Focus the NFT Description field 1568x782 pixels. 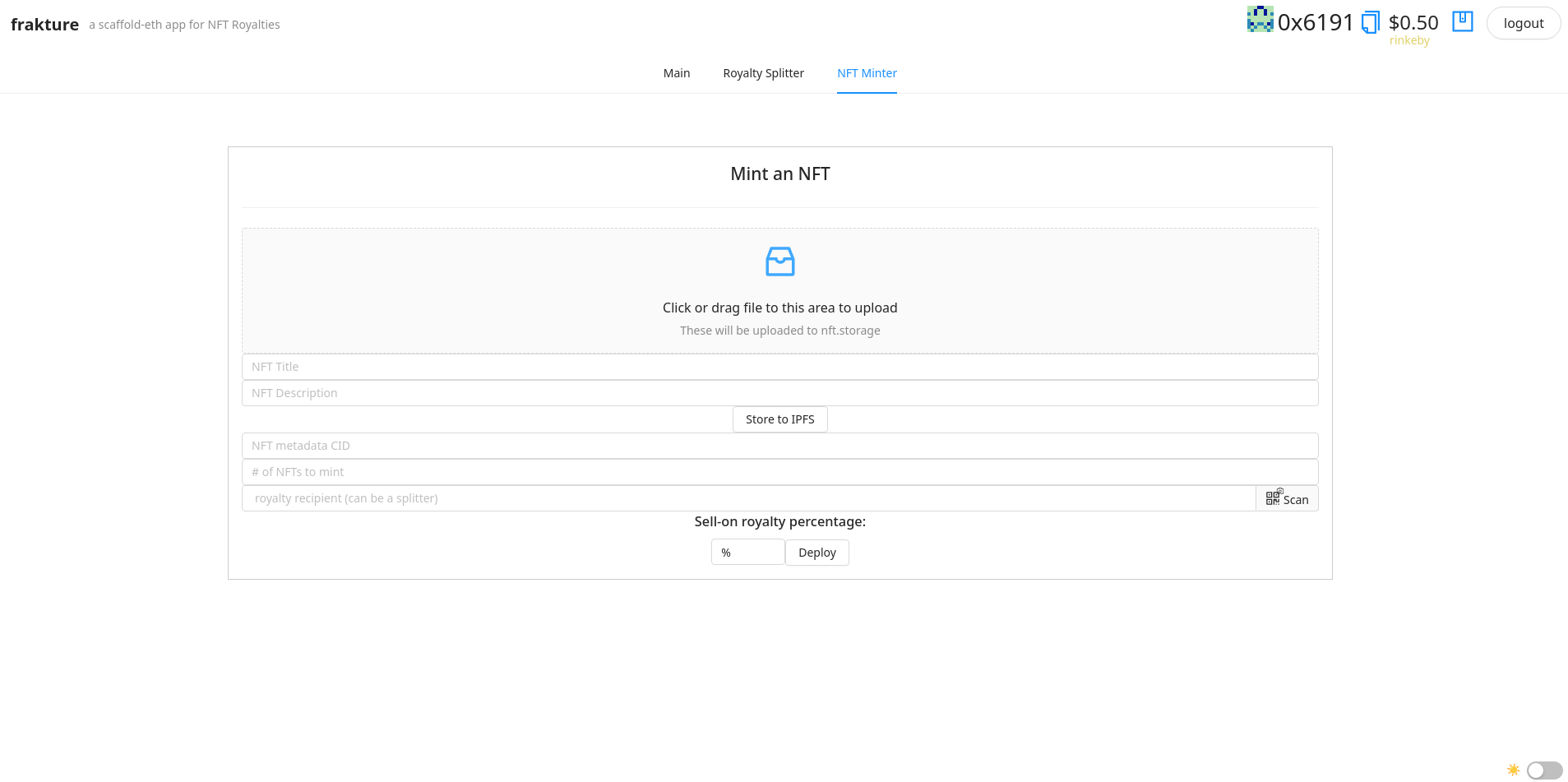pyautogui.click(x=779, y=393)
